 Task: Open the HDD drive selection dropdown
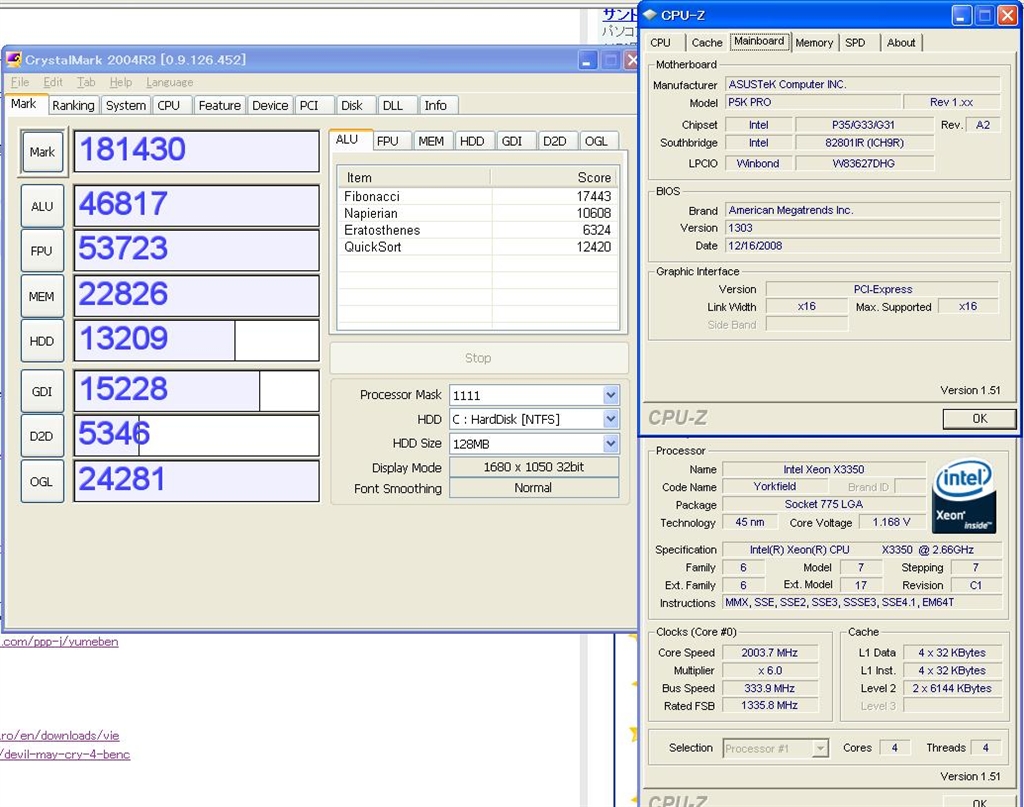(x=610, y=420)
